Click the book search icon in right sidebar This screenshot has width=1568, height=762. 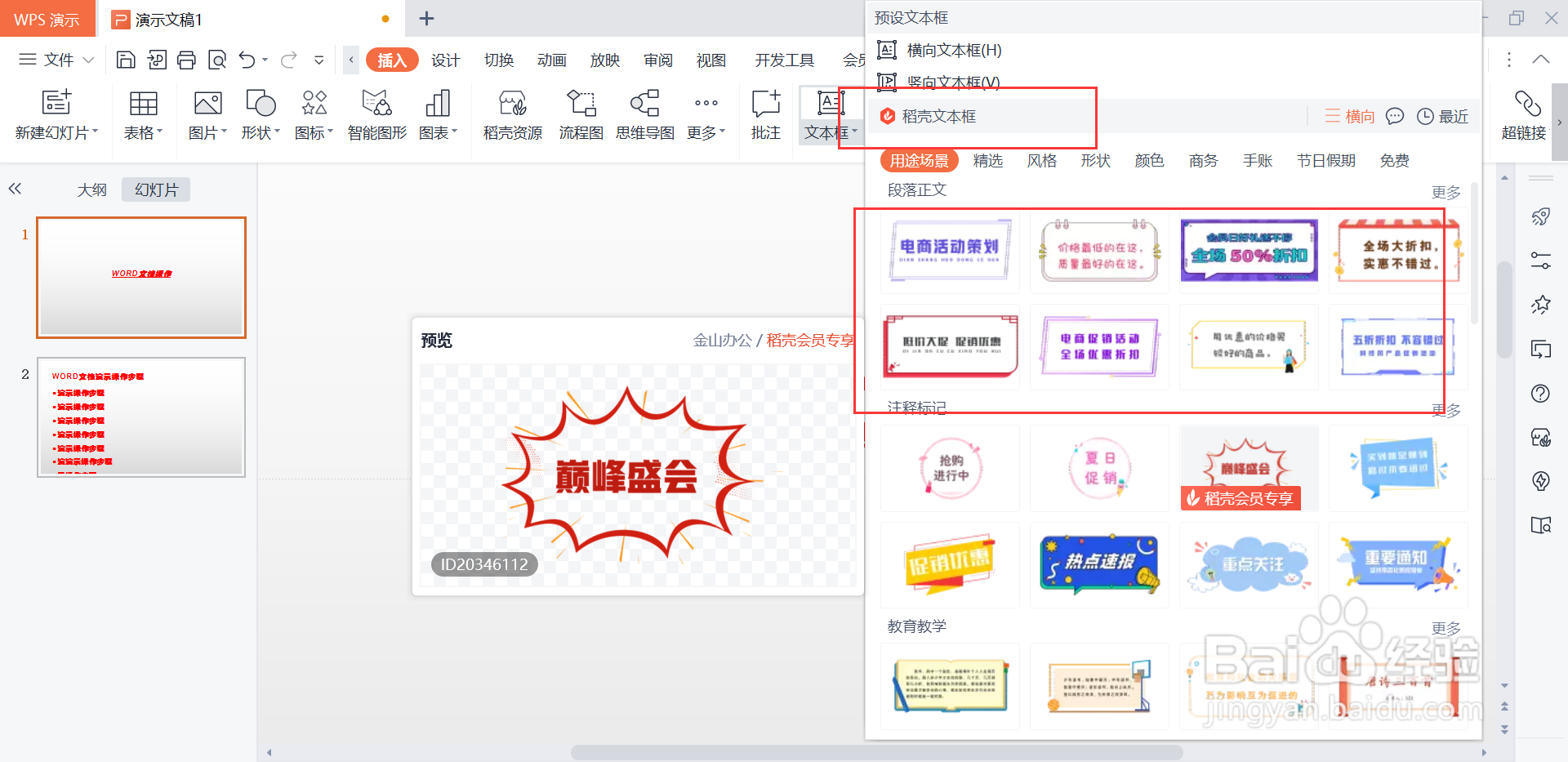[1540, 525]
